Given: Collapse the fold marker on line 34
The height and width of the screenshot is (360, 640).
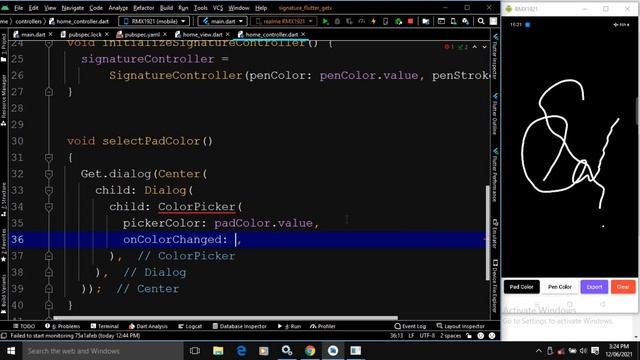Looking at the screenshot, I should [x=49, y=207].
